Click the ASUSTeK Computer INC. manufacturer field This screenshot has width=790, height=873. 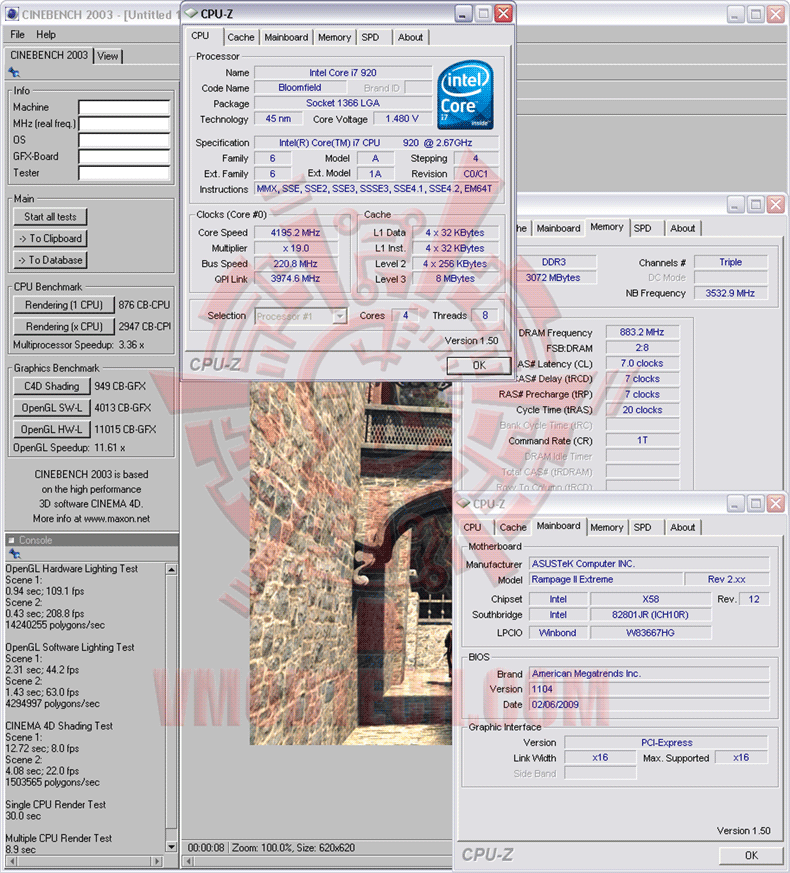[649, 563]
